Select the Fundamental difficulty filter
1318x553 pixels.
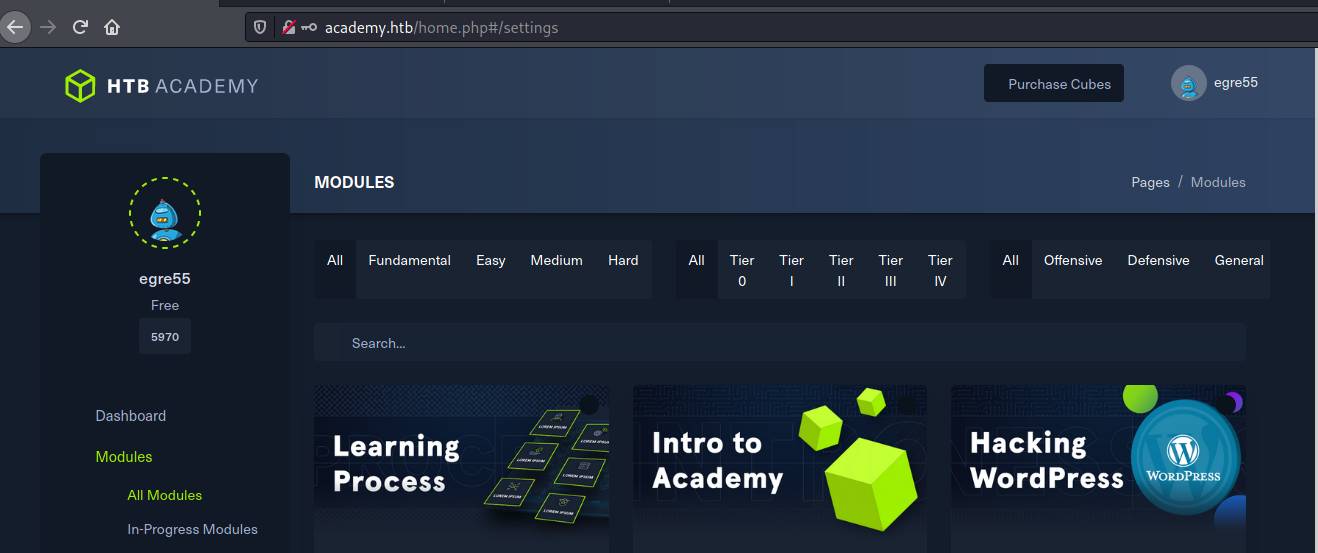pos(409,261)
